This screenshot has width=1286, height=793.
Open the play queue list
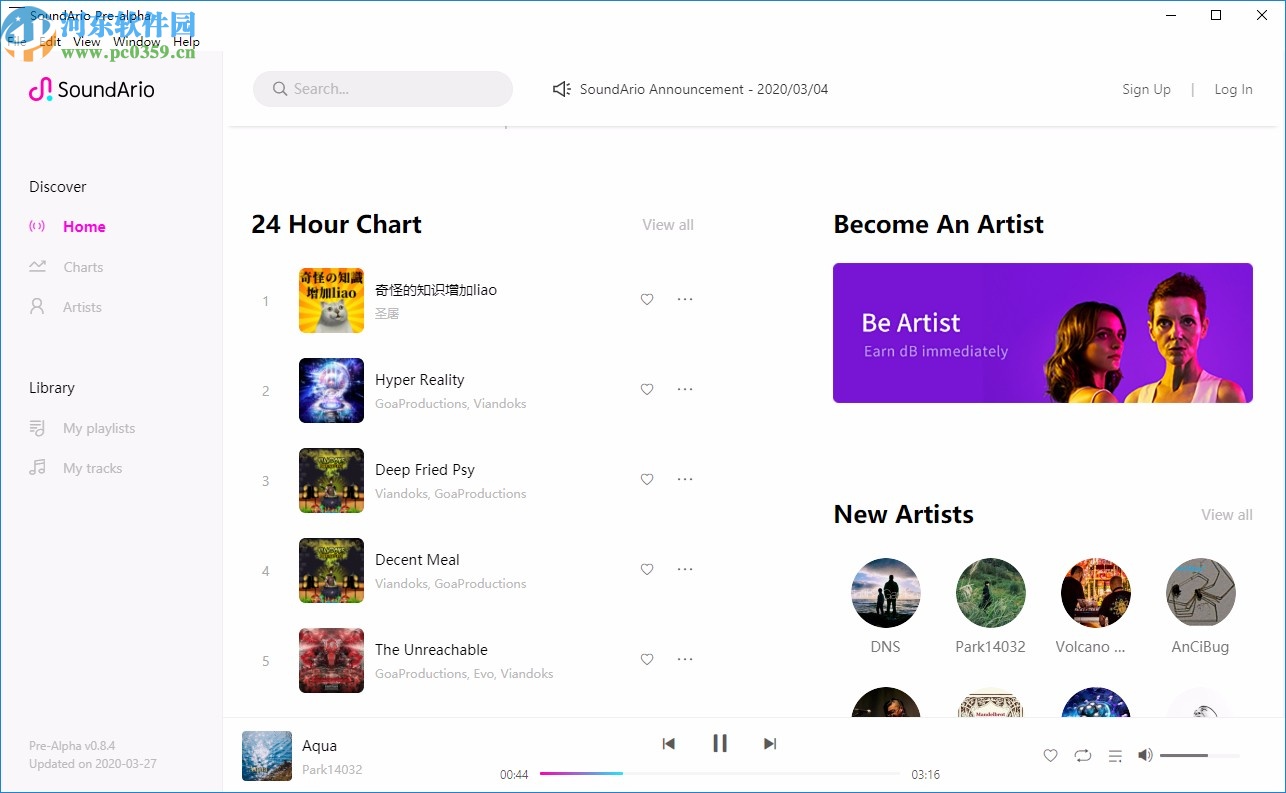point(1115,756)
